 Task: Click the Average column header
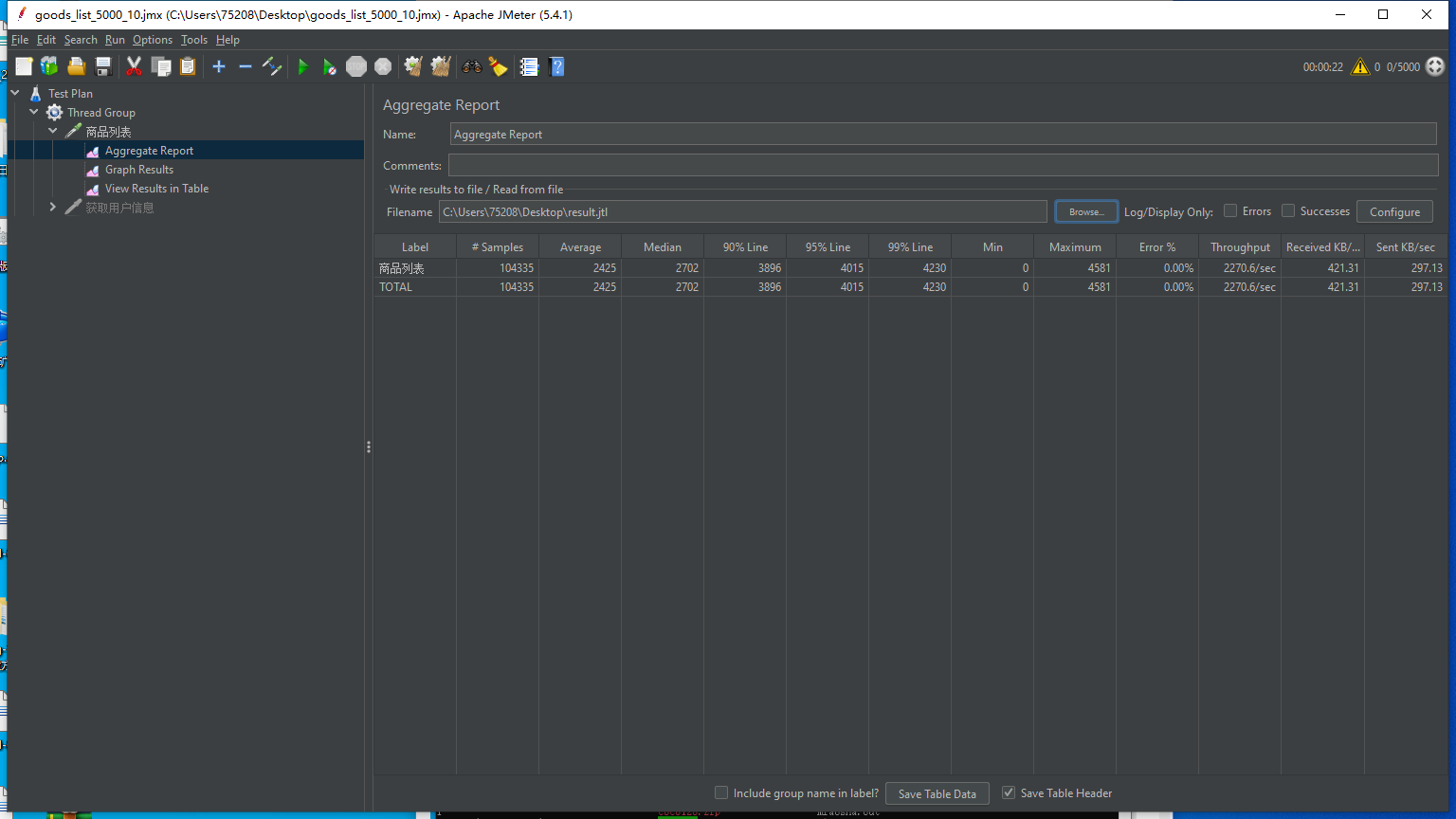click(580, 246)
